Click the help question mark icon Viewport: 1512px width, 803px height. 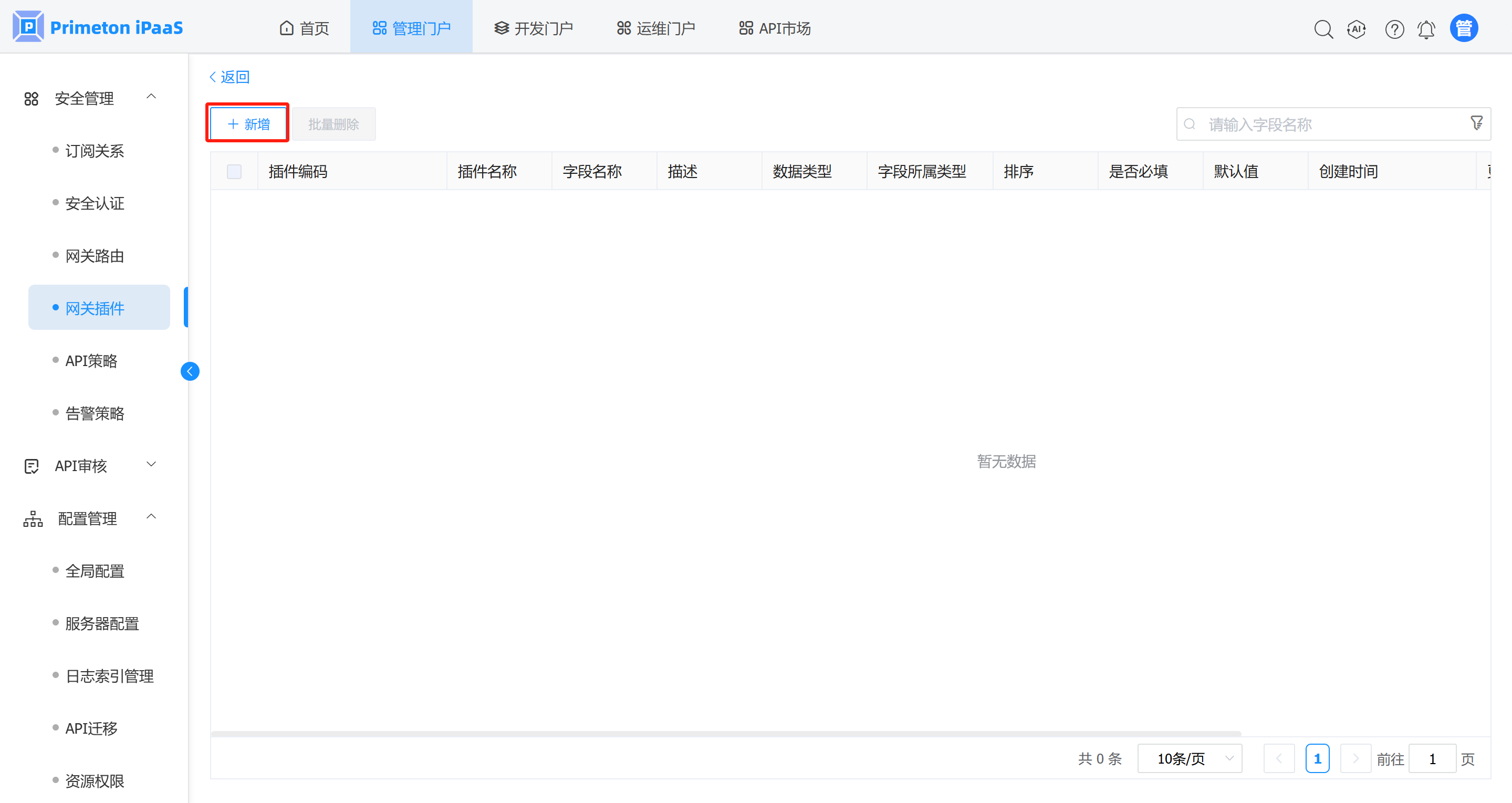[x=1394, y=29]
